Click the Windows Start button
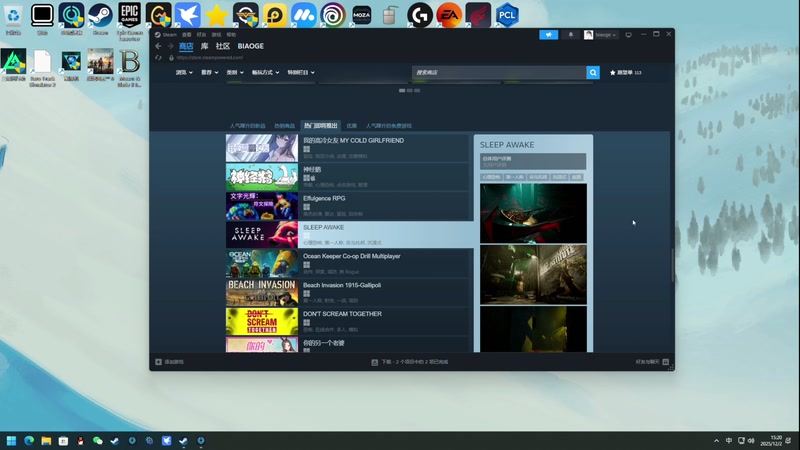The width and height of the screenshot is (800, 450). [11, 441]
